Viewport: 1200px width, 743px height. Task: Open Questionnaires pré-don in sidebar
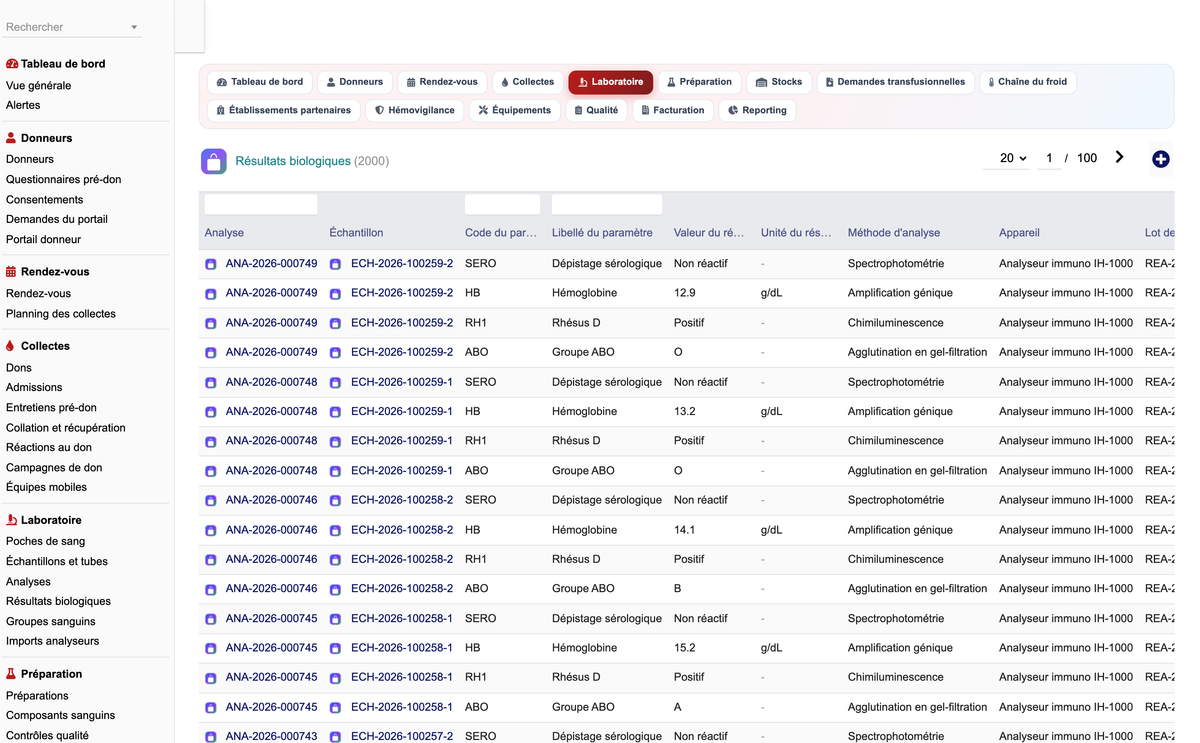[x=63, y=180]
